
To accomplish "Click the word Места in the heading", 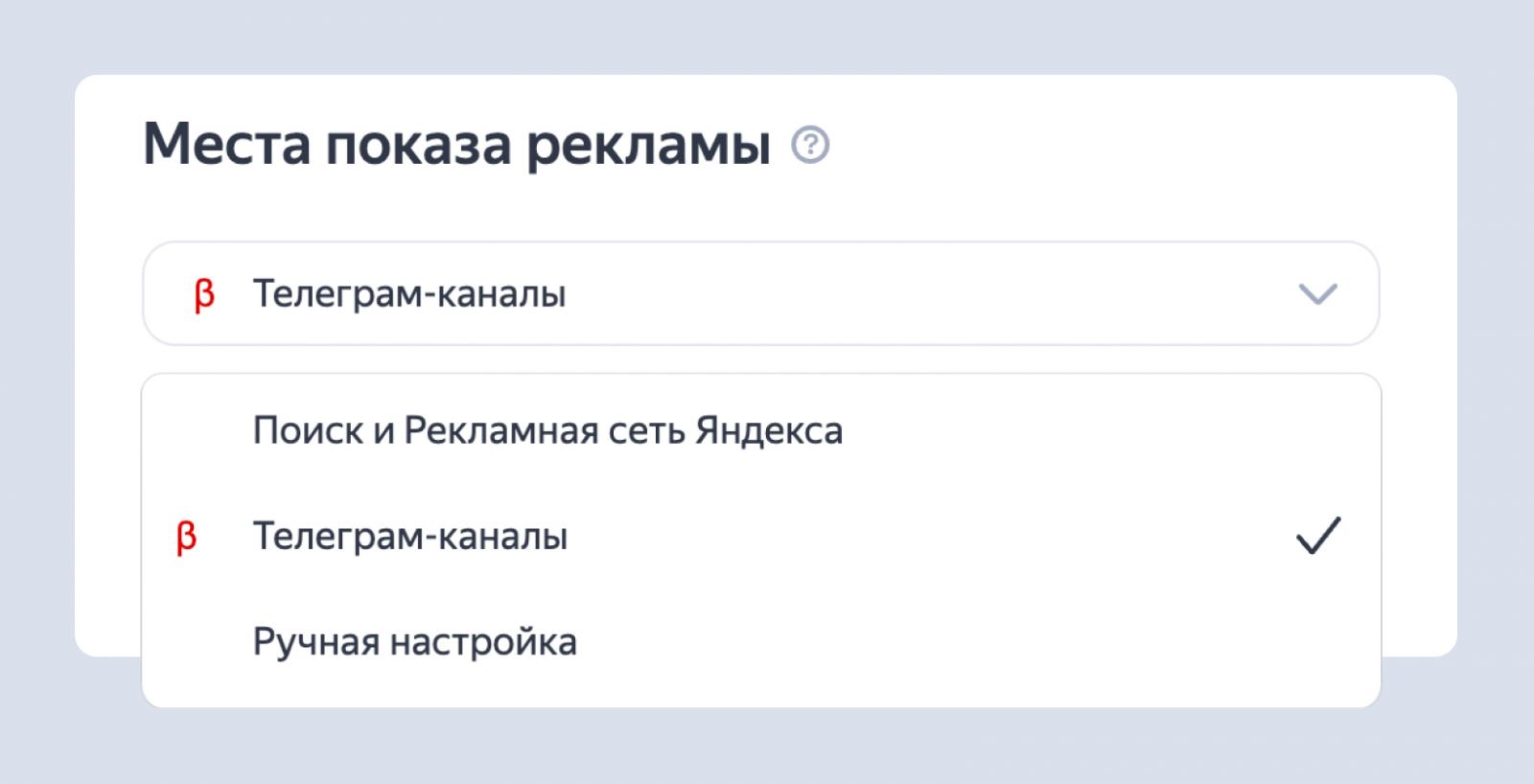I will click(x=227, y=145).
